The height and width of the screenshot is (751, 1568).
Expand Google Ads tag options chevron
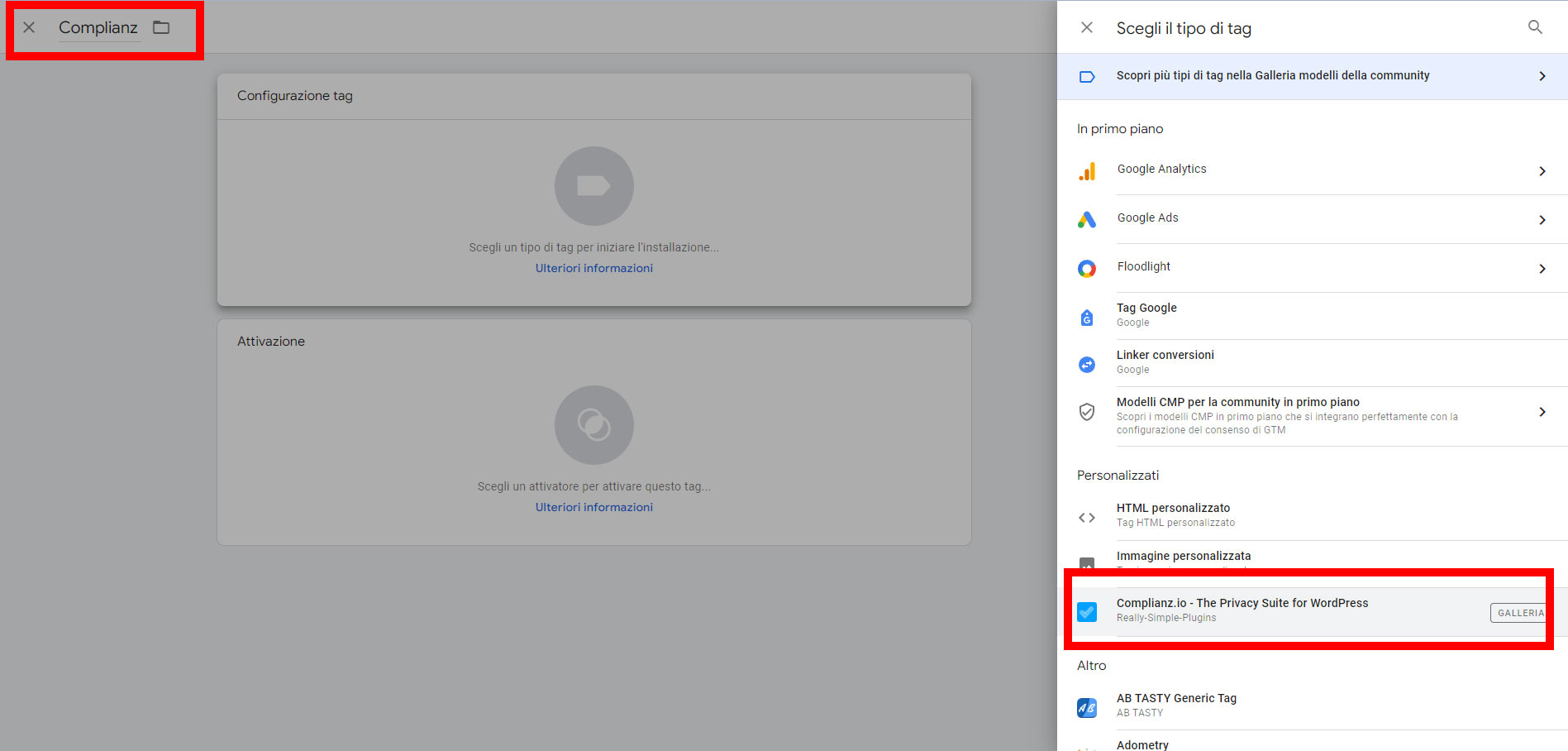(1542, 220)
